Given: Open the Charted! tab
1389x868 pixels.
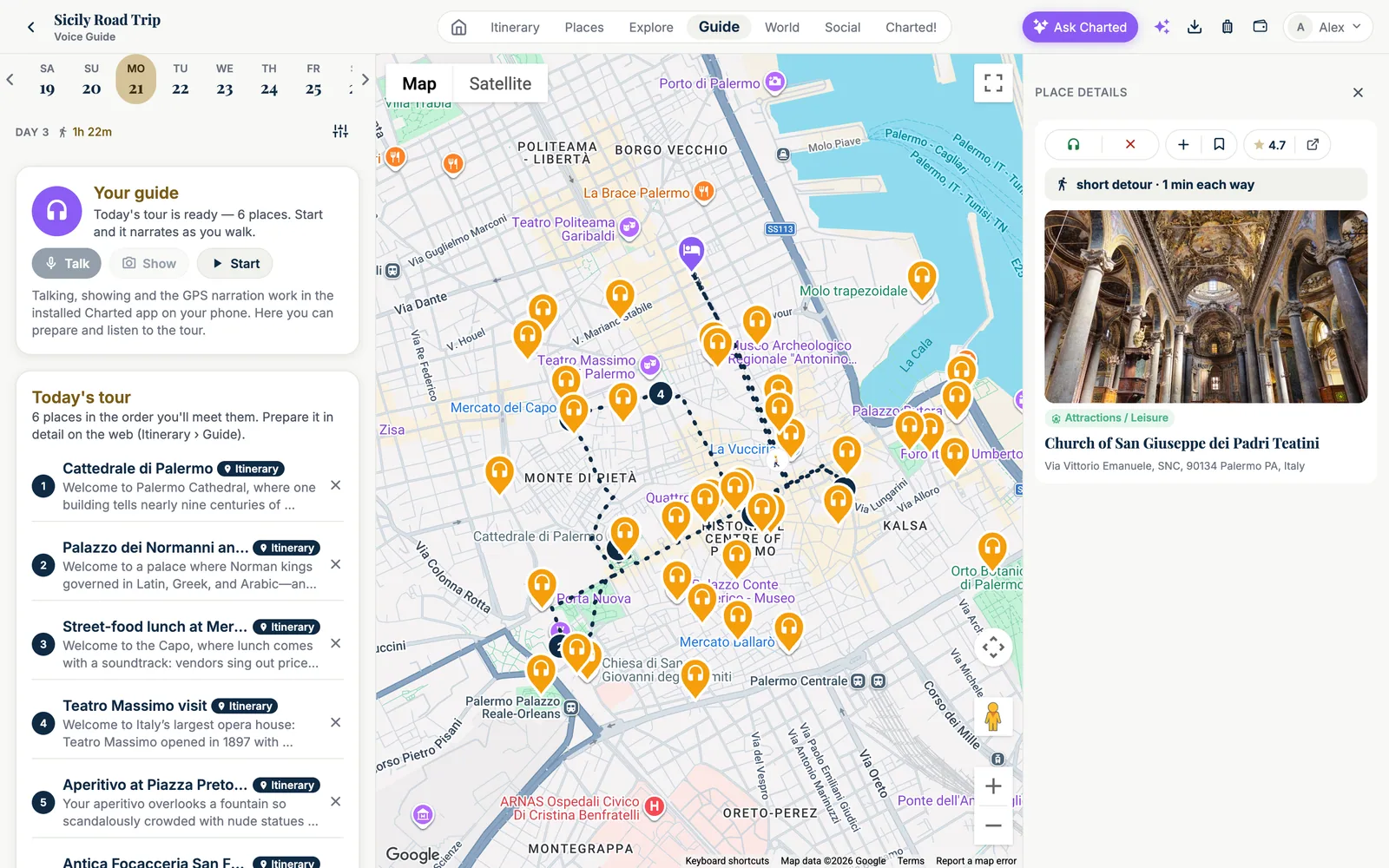Looking at the screenshot, I should [911, 27].
